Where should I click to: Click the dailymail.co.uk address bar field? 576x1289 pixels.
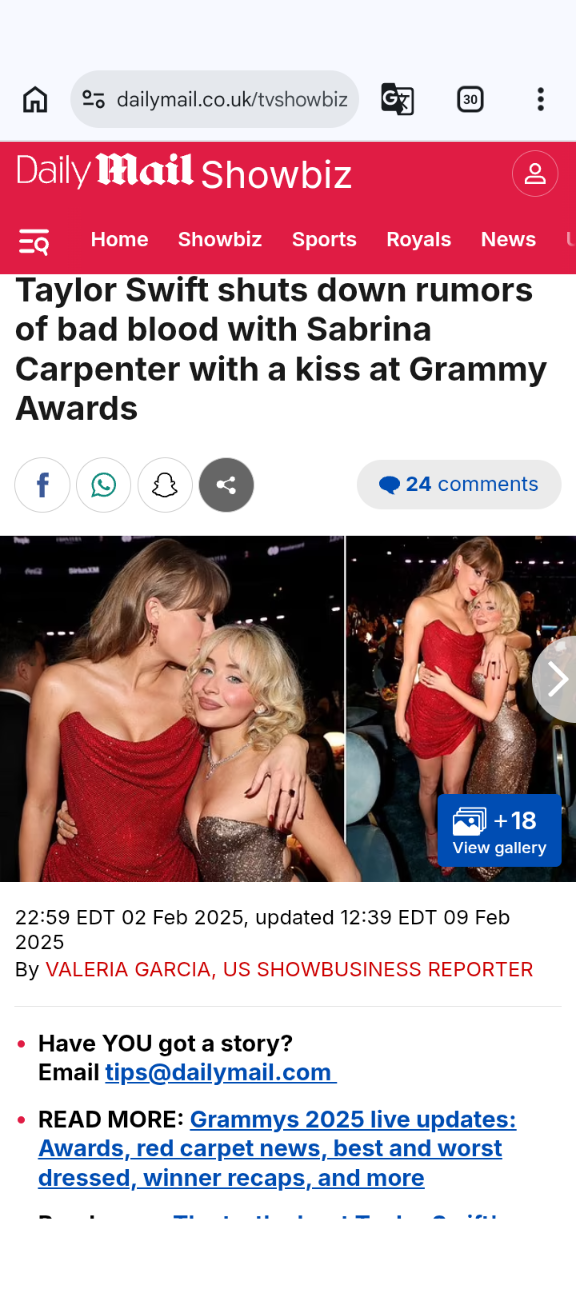[x=215, y=99]
